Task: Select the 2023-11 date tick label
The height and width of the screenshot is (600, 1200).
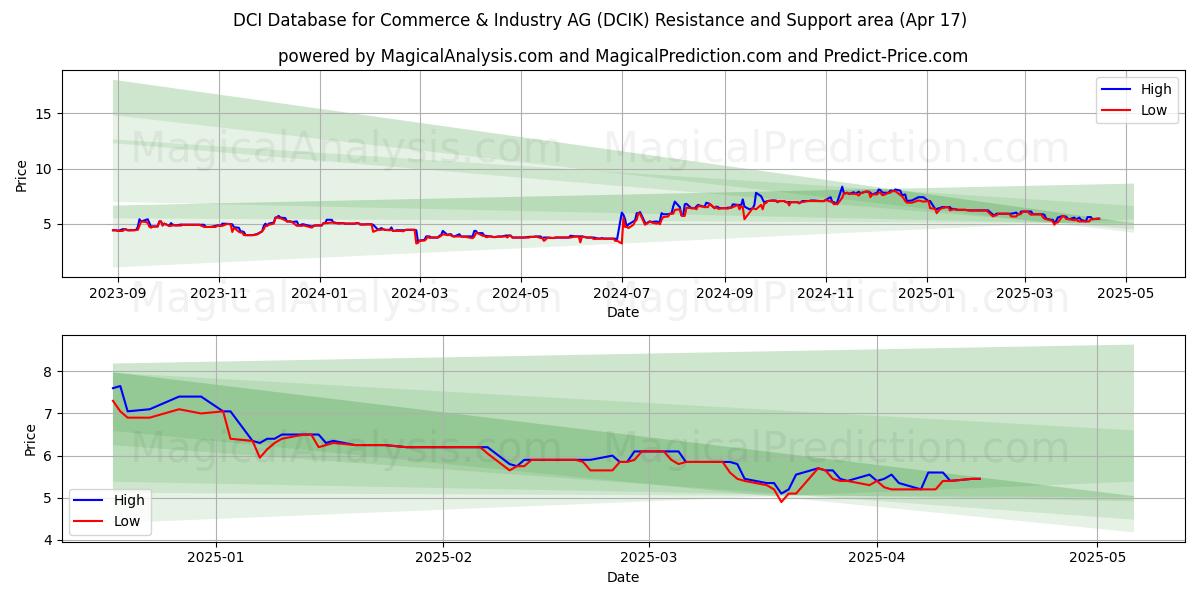Action: (219, 293)
